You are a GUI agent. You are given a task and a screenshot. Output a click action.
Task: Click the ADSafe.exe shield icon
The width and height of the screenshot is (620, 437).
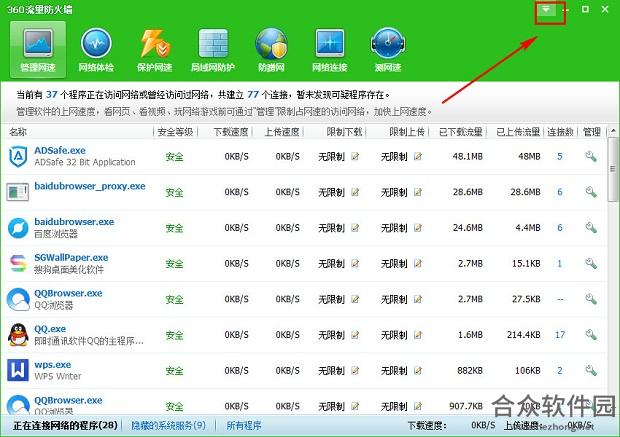coord(18,156)
